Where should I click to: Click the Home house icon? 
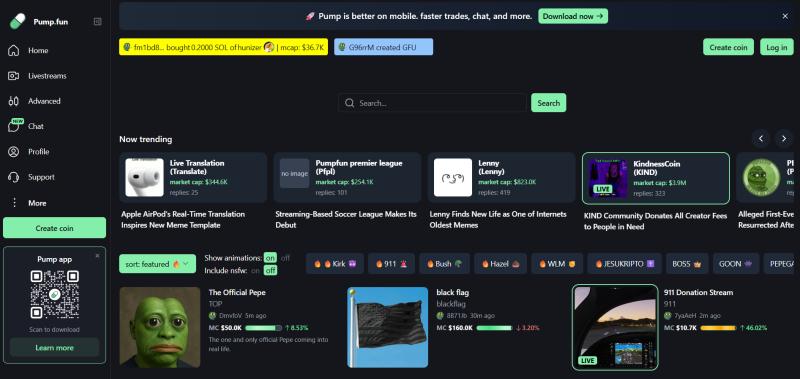14,50
